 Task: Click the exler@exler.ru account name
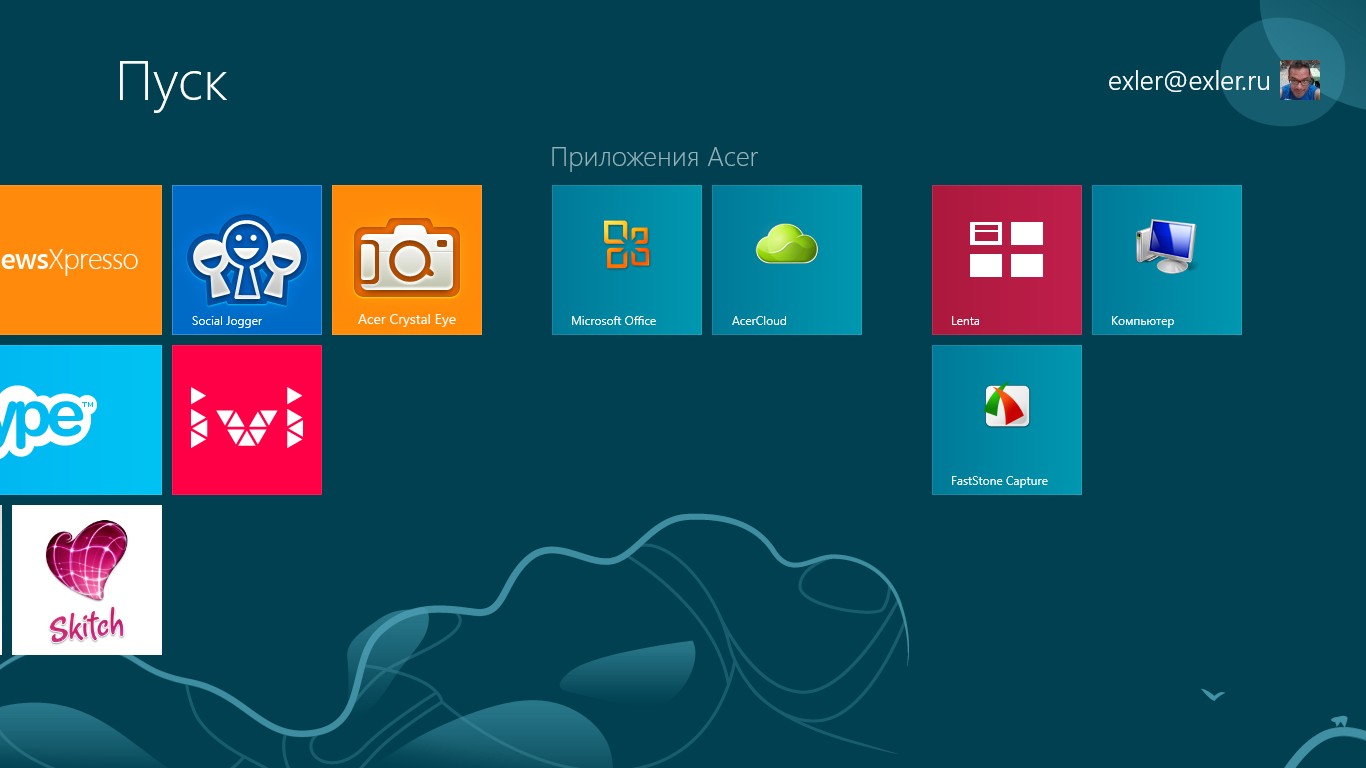[1188, 81]
